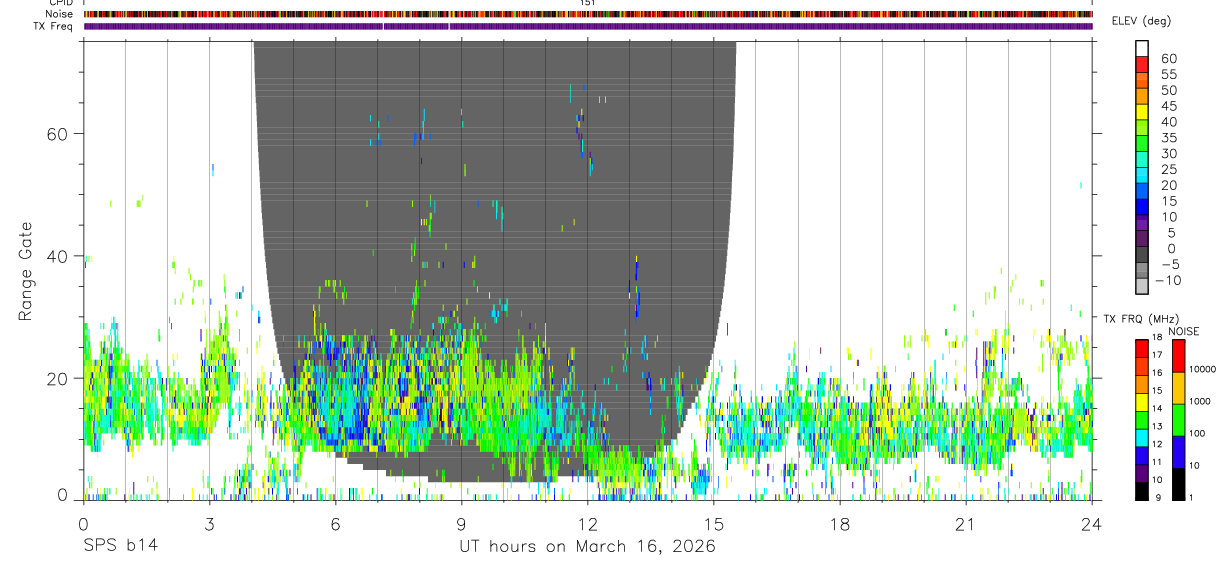Click the orange-yellow swatch in NOISE colorbar
Screen dimensions: 1228x567
tap(1178, 388)
